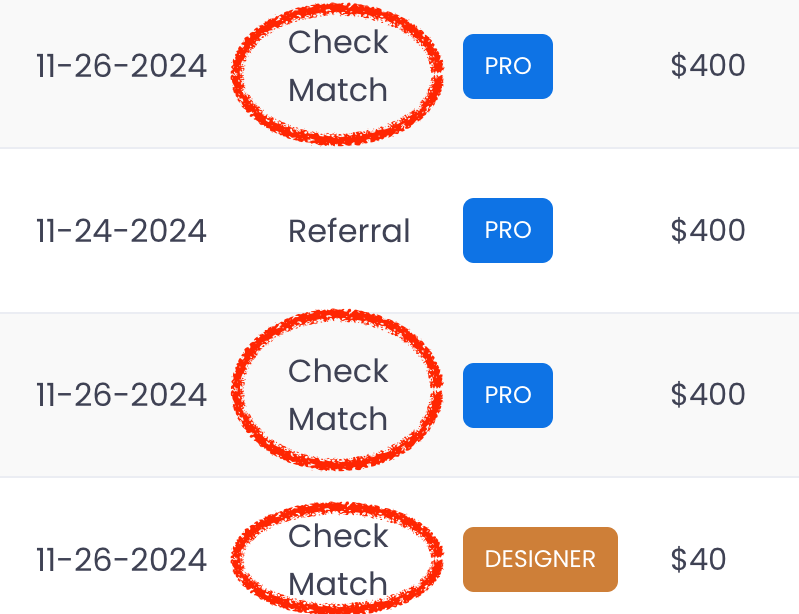Click the Referral type label

pyautogui.click(x=349, y=231)
